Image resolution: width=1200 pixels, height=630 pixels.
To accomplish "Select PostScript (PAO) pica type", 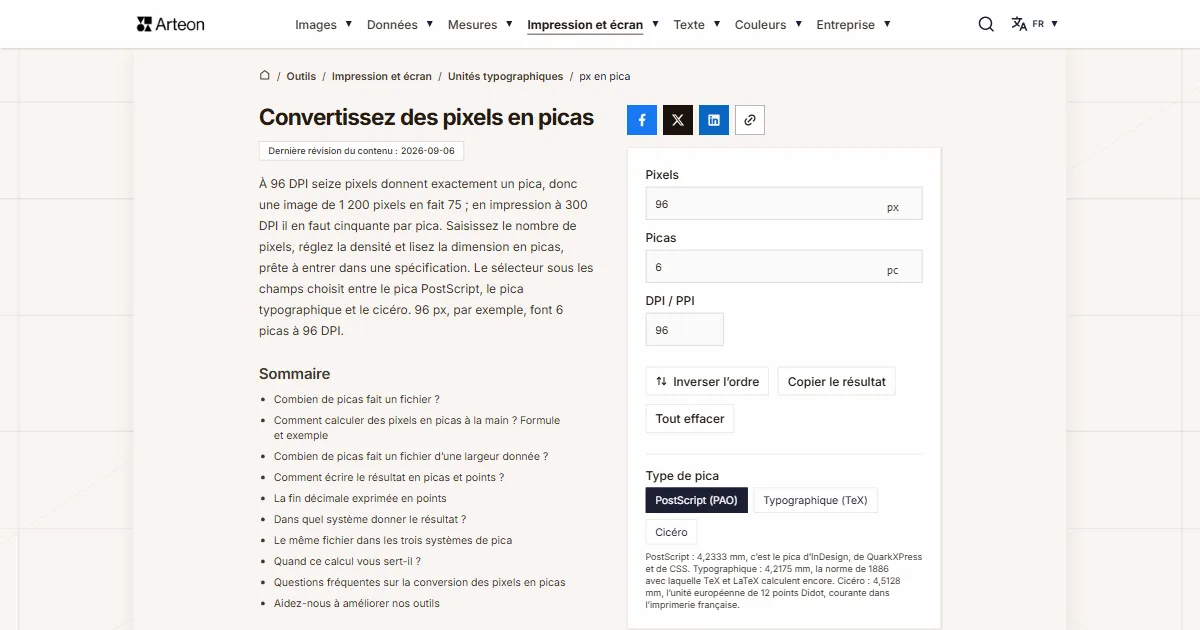I will point(697,500).
